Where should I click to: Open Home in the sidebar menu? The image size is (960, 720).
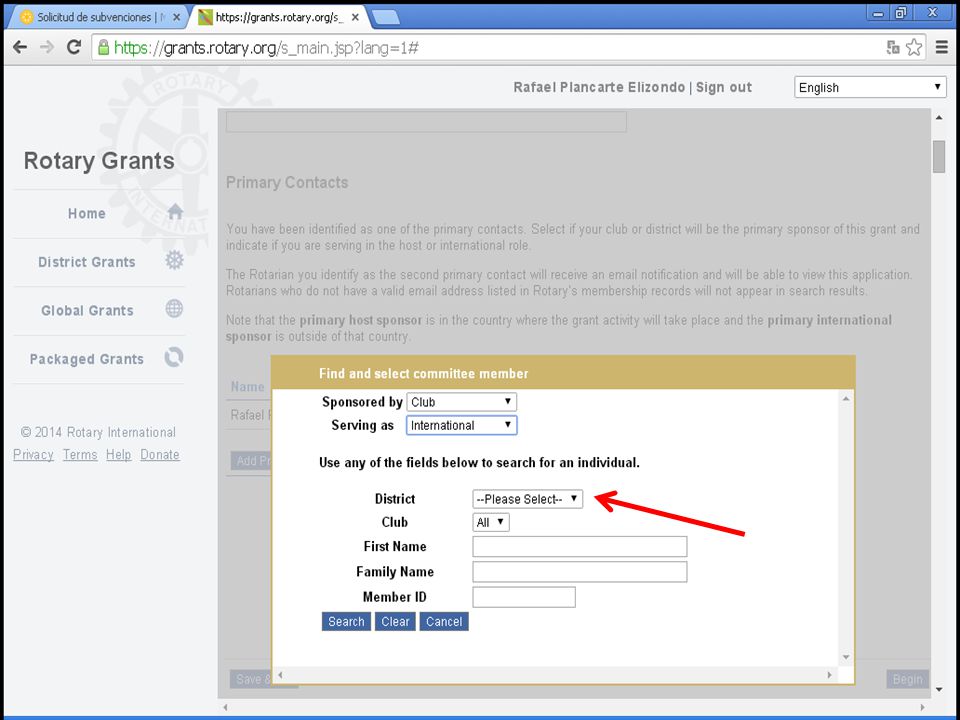(86, 214)
